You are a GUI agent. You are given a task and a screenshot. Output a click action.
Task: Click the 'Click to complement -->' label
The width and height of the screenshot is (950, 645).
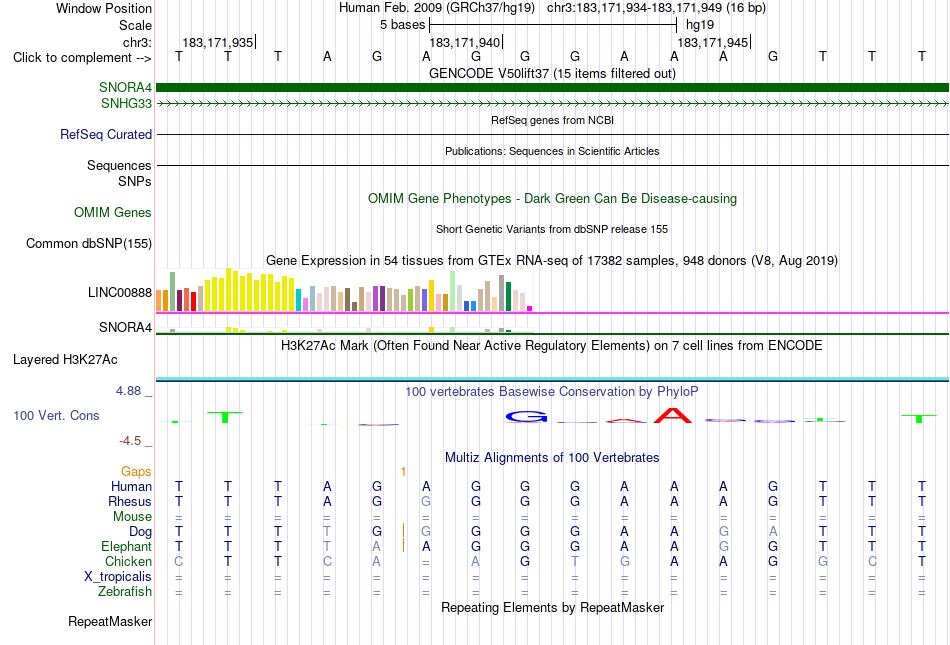(82, 58)
